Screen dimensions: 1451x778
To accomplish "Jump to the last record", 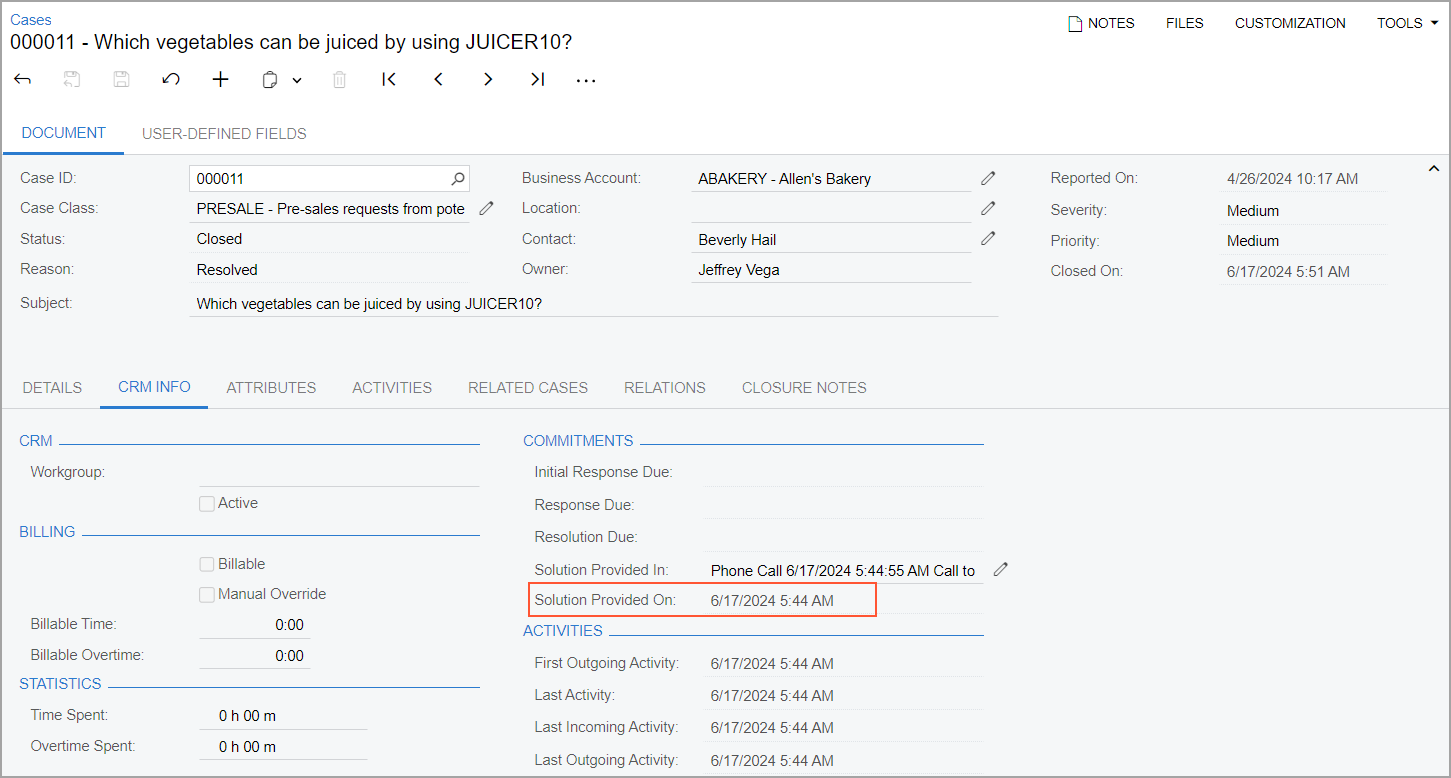I will click(x=537, y=80).
